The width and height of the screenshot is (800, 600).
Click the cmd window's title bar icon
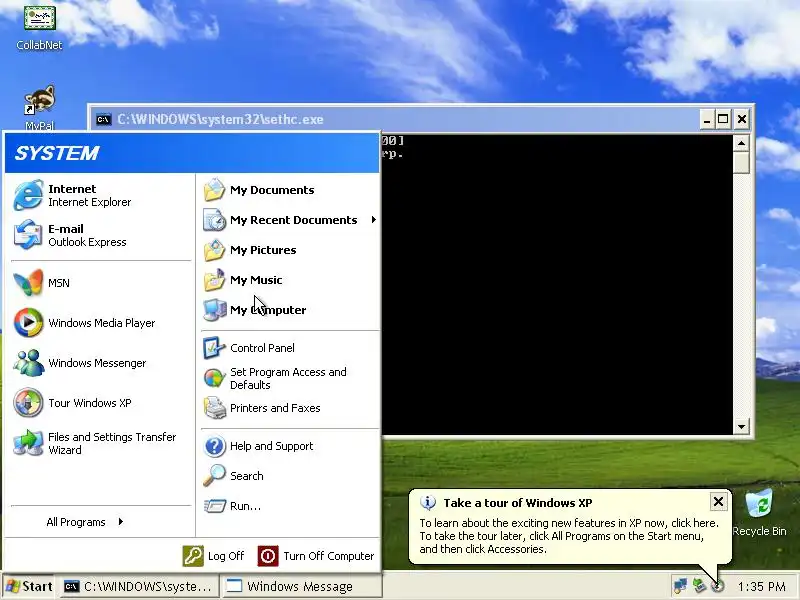[x=104, y=119]
